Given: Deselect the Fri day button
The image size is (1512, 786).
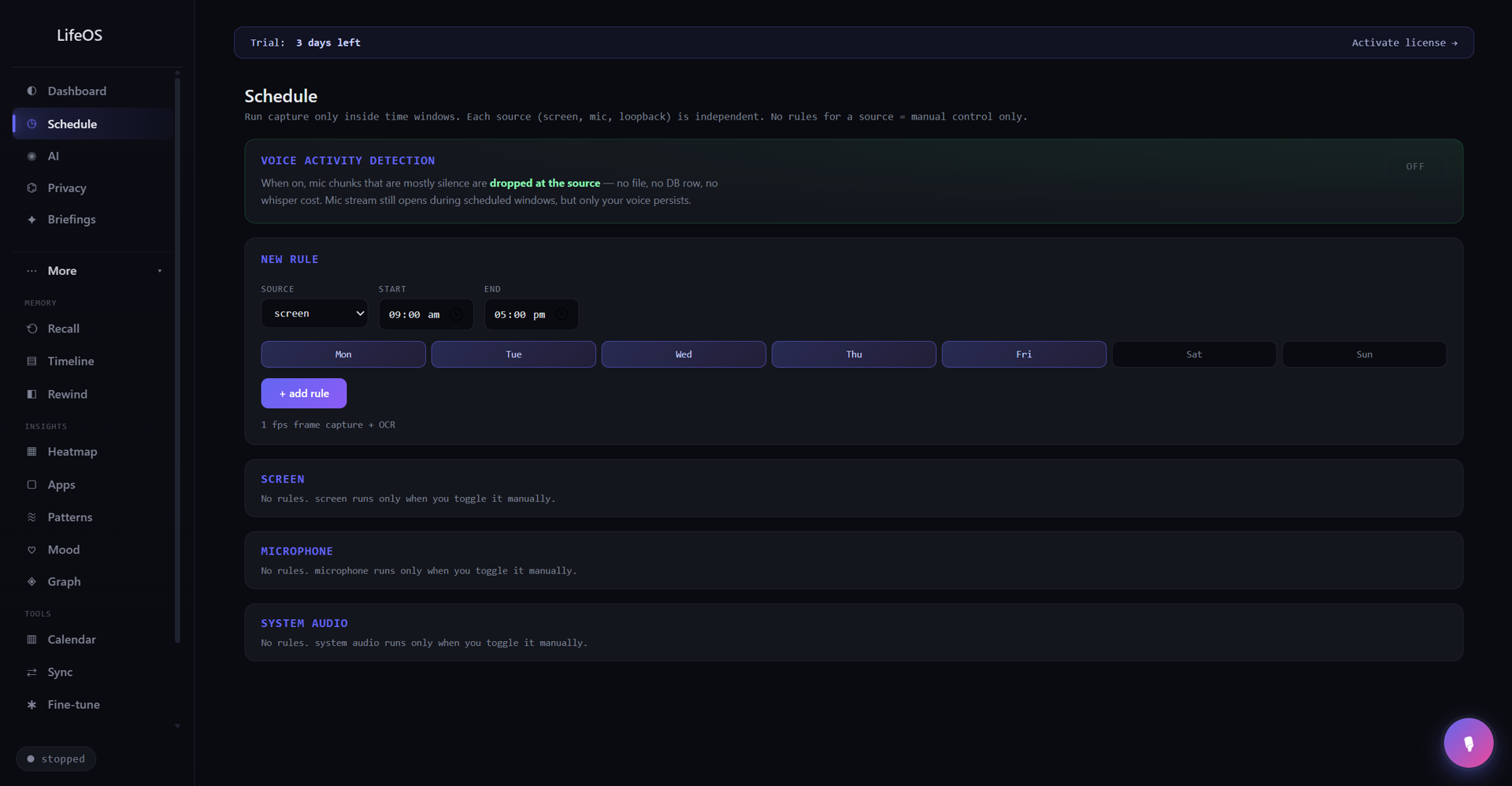Looking at the screenshot, I should tap(1024, 354).
